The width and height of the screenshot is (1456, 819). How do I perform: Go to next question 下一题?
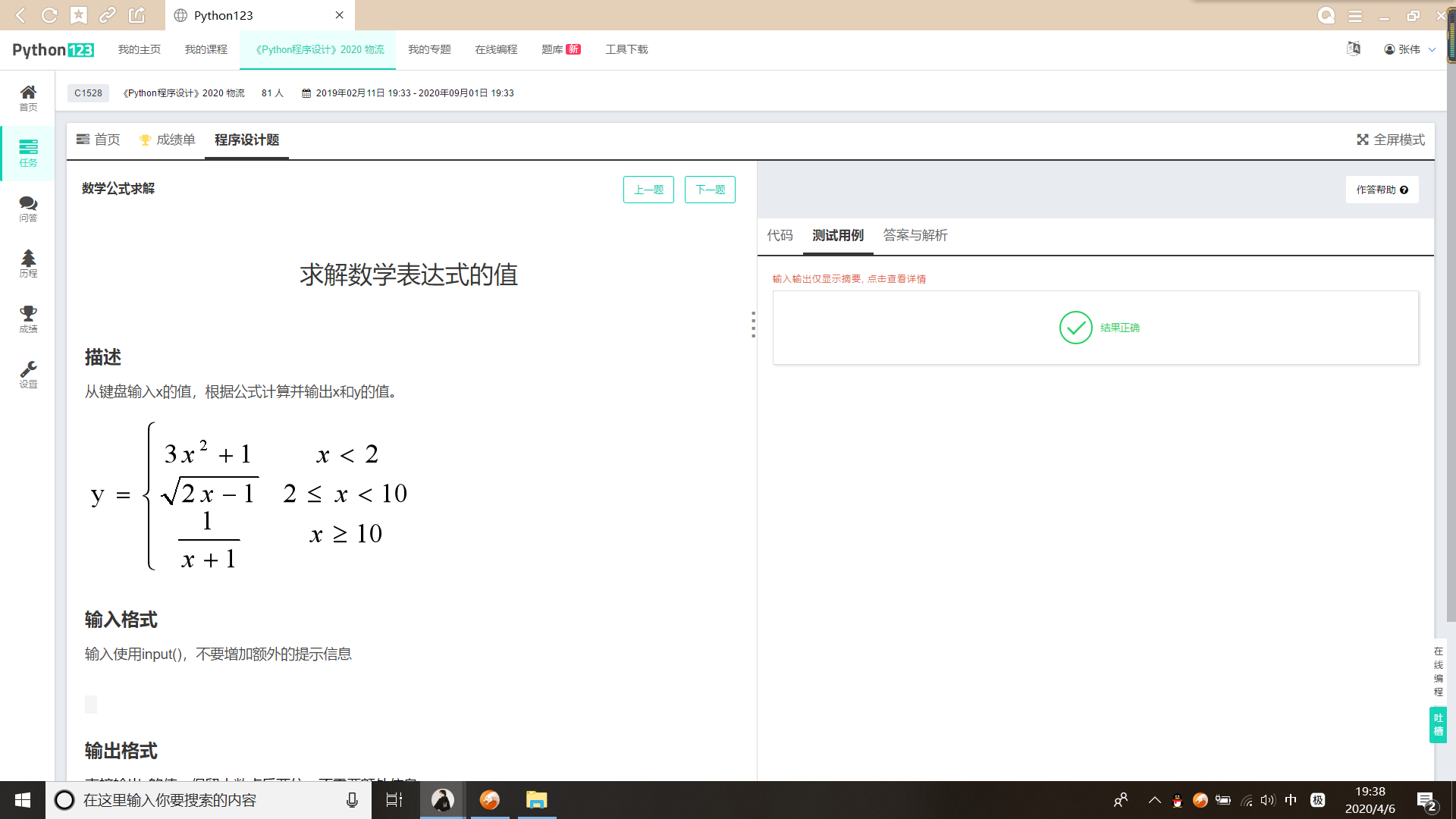pos(710,190)
